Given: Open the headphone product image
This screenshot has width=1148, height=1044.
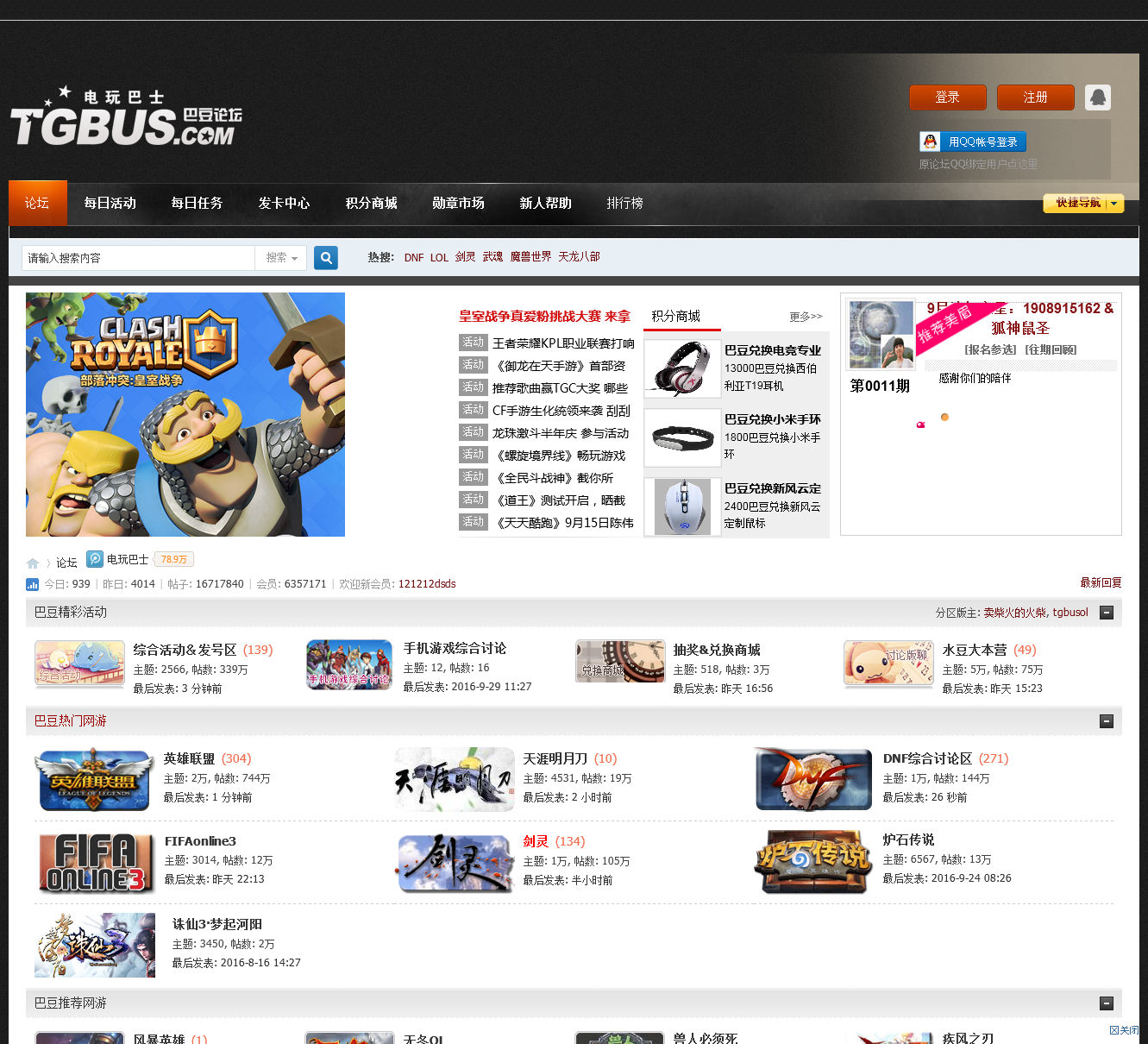Looking at the screenshot, I should point(682,368).
